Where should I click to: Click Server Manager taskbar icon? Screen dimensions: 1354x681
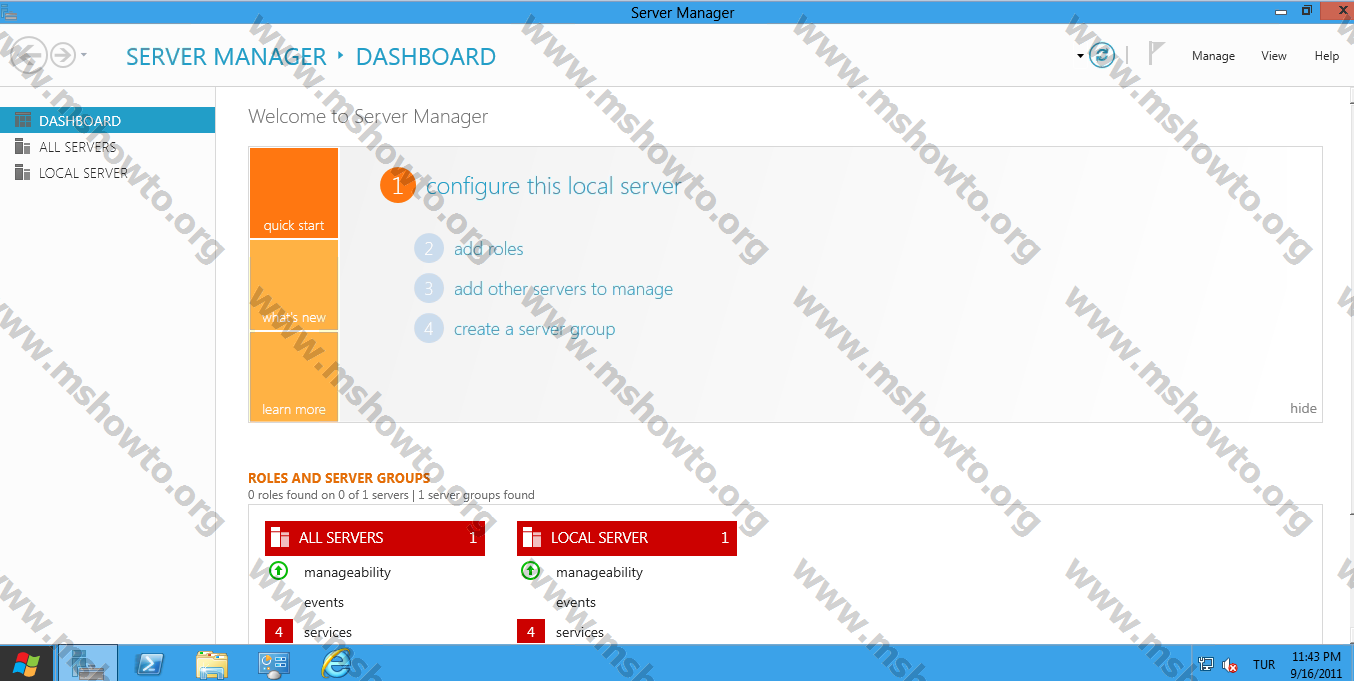[x=88, y=663]
